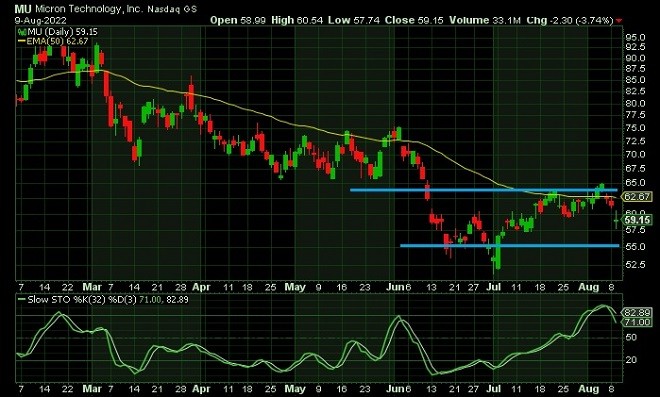Click the Volume 33.1M value
Image resolution: width=660 pixels, height=397 pixels.
point(485,20)
